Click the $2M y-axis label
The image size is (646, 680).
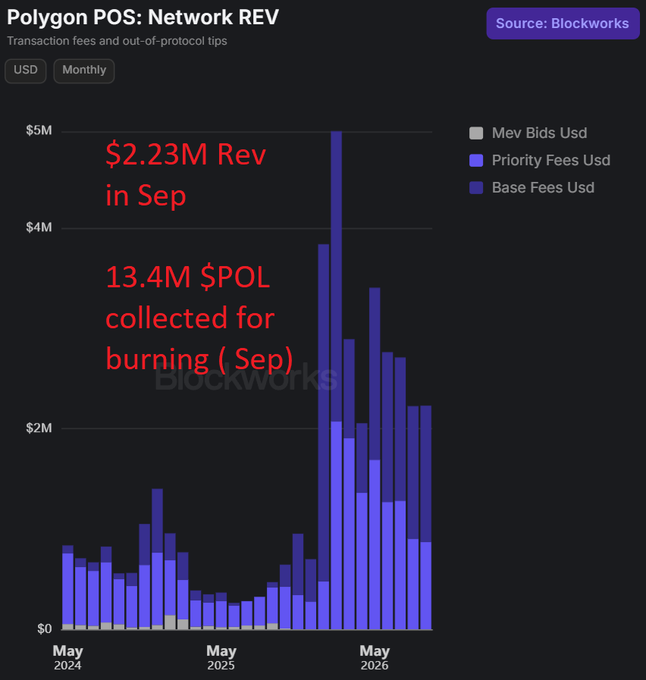pyautogui.click(x=39, y=428)
